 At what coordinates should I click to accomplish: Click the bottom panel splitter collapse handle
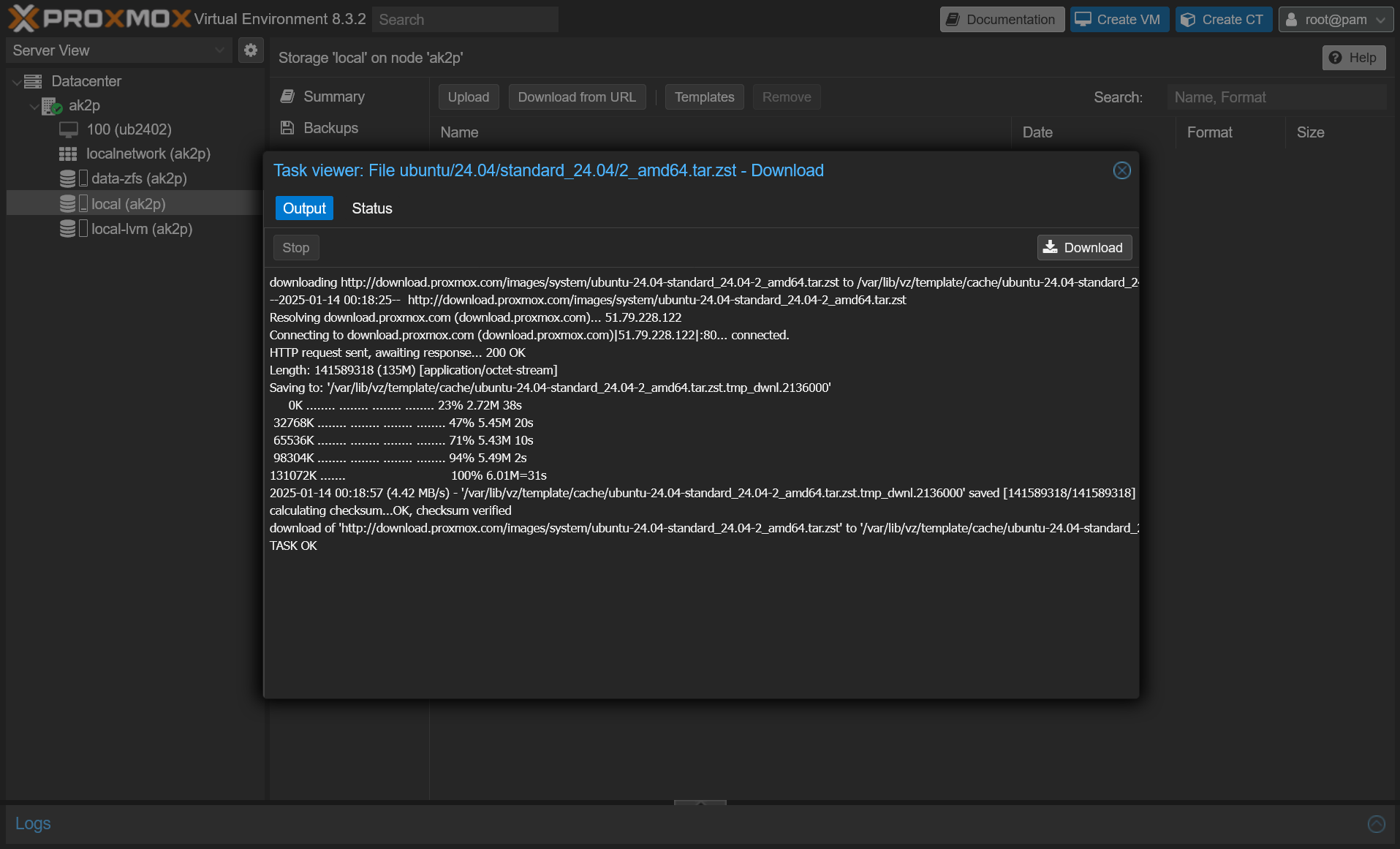click(x=700, y=802)
